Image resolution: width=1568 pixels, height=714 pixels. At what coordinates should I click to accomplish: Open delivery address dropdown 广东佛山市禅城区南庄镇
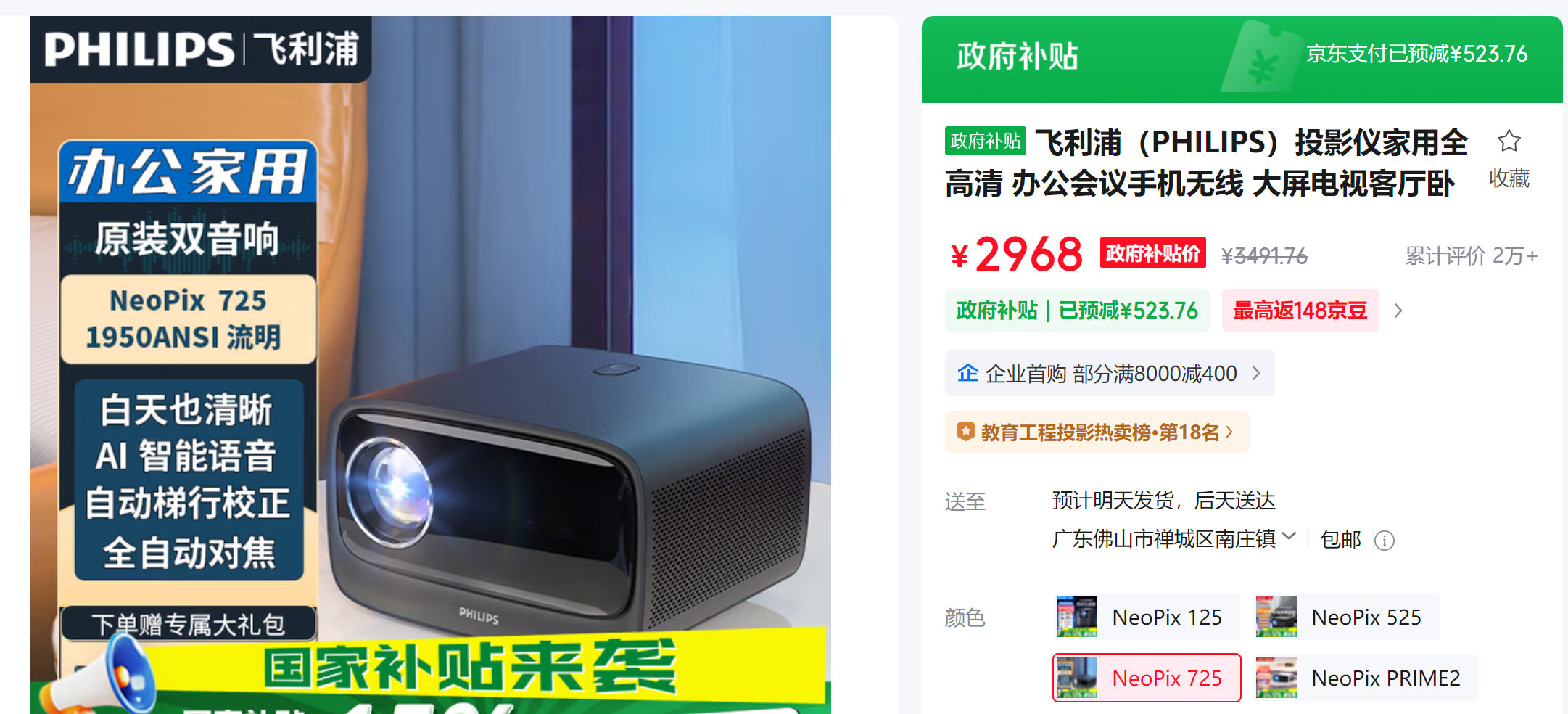pos(1173,538)
